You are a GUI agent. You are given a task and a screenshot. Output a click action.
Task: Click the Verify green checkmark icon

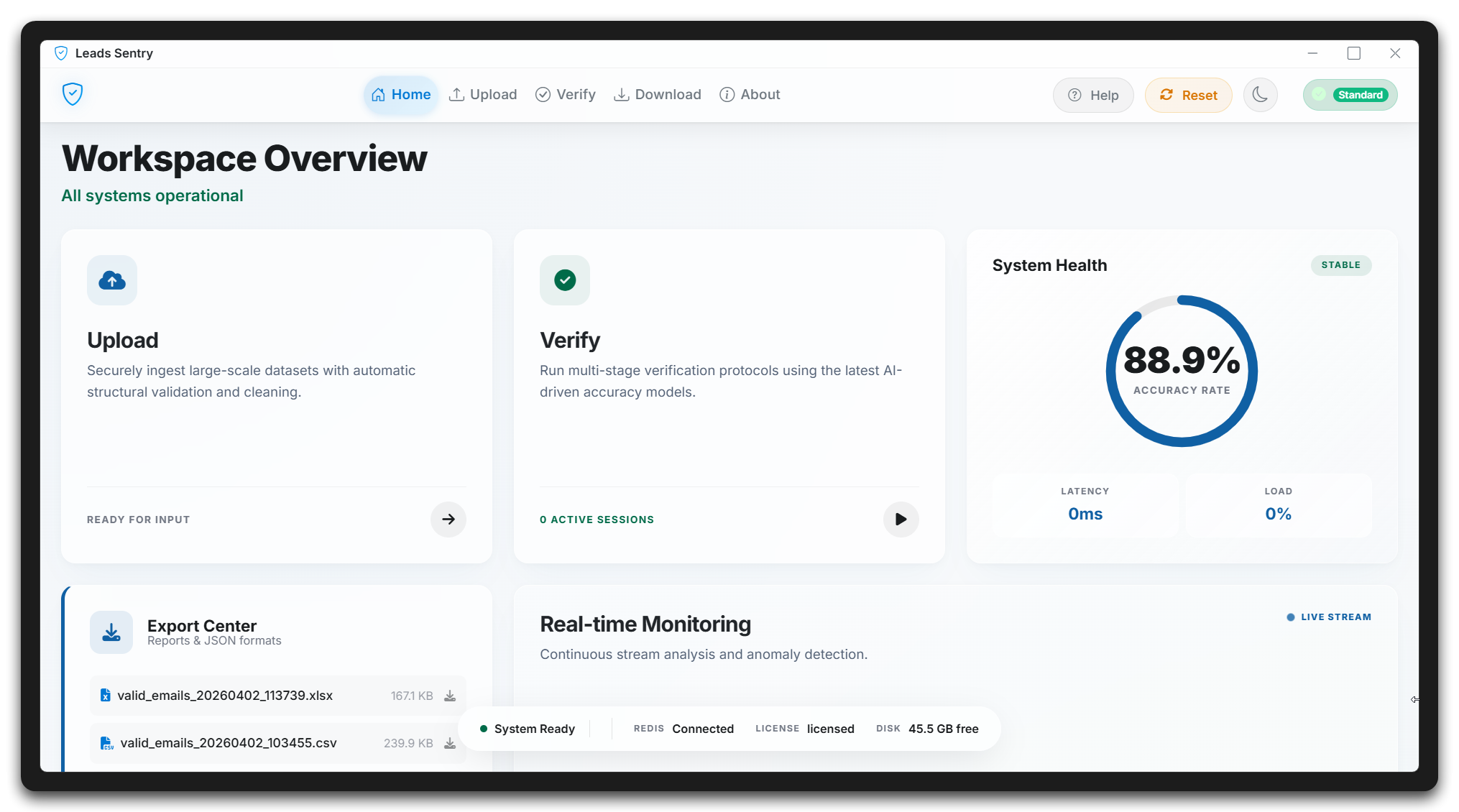pos(564,280)
